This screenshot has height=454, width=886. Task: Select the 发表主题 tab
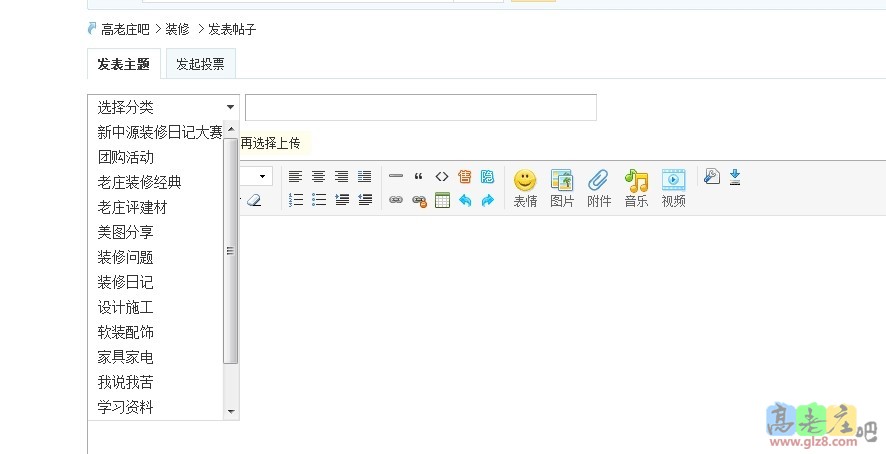pyautogui.click(x=124, y=64)
